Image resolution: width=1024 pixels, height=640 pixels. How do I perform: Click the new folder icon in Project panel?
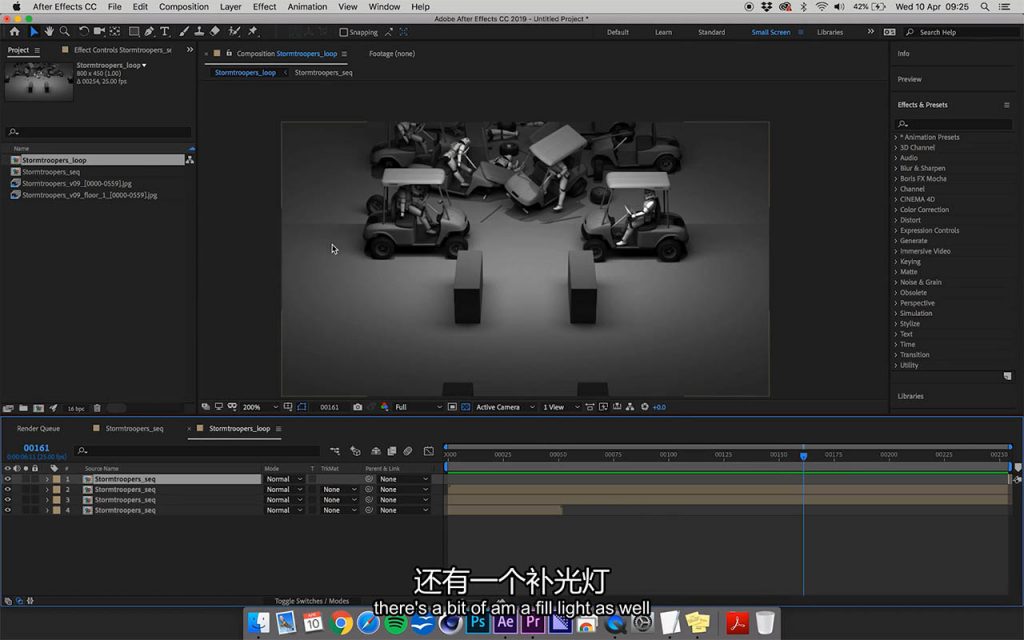click(x=24, y=408)
